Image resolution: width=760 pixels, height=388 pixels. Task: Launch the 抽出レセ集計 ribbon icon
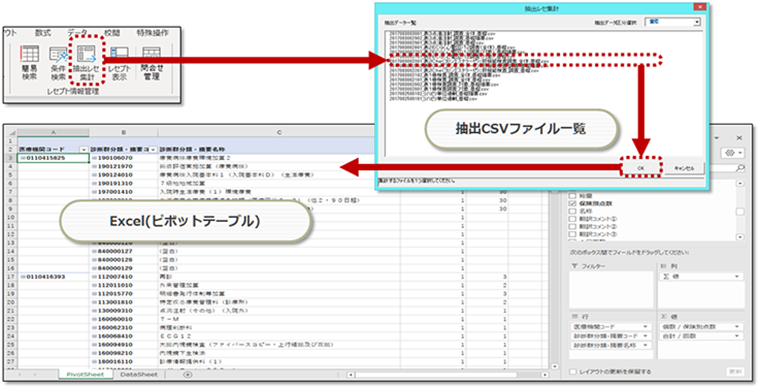pyautogui.click(x=86, y=63)
